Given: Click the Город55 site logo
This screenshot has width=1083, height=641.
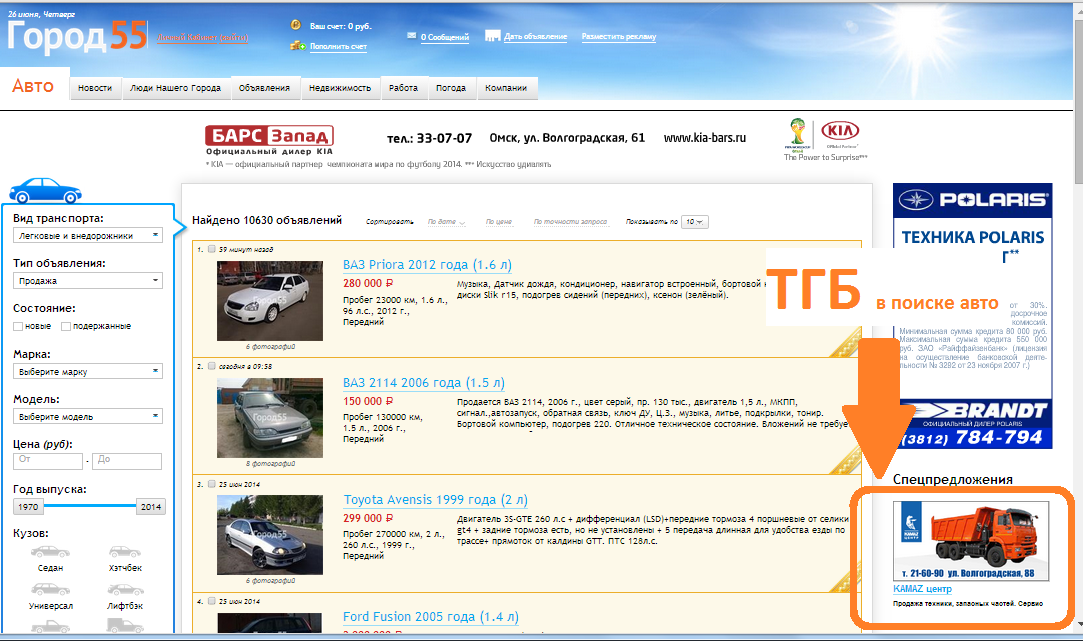Looking at the screenshot, I should pos(77,36).
